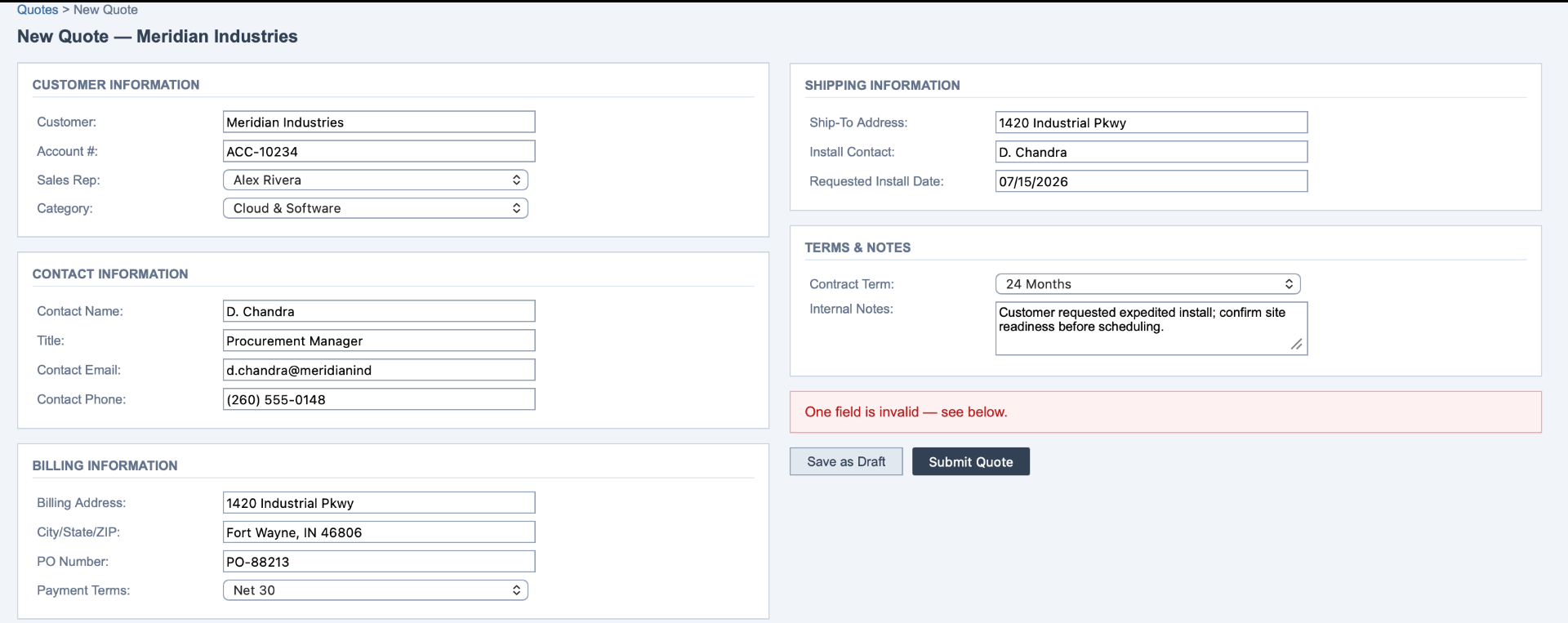Click the 'New Quote' breadcrumb text
1568x623 pixels.
105,10
